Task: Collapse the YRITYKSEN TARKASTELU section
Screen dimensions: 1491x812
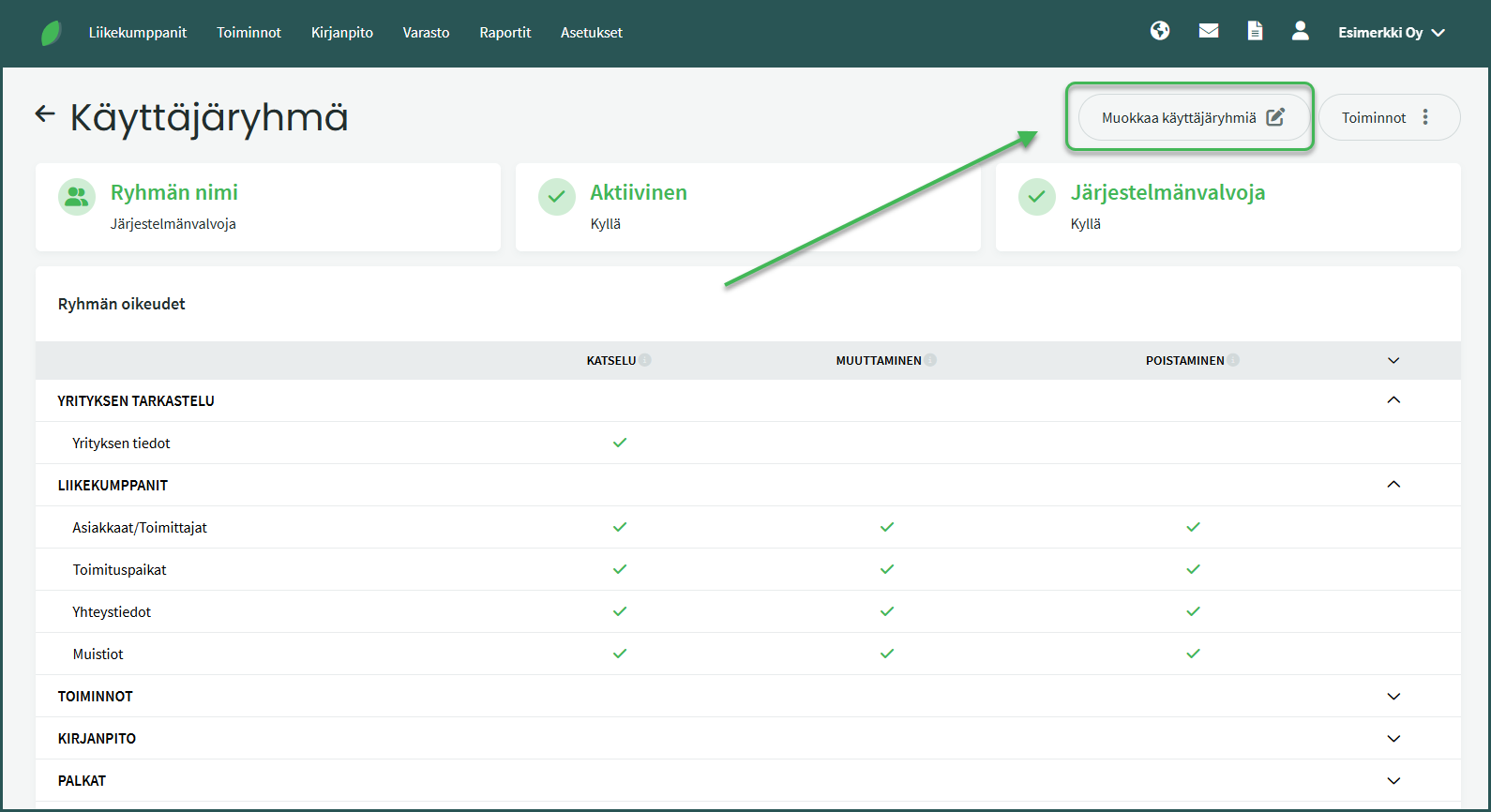Action: 1393,400
